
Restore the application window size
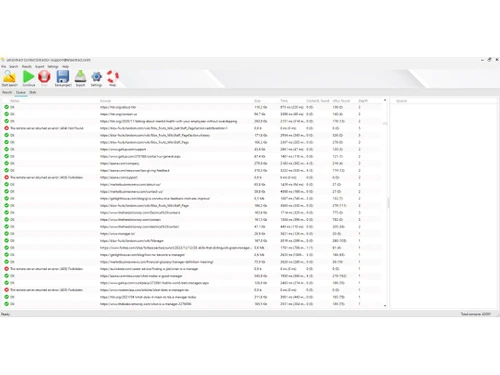(x=489, y=60)
